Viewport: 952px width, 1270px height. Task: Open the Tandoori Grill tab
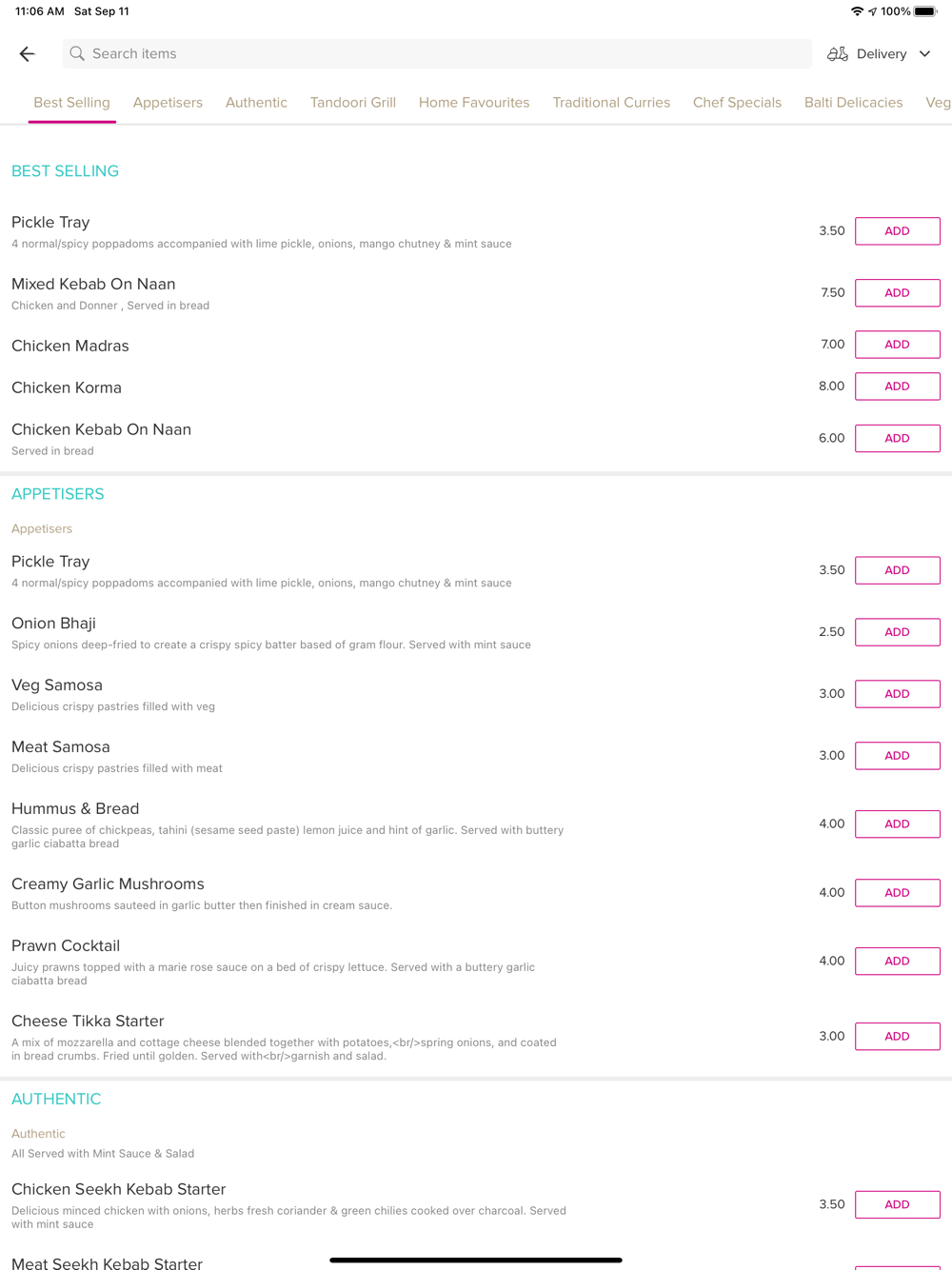tap(352, 103)
